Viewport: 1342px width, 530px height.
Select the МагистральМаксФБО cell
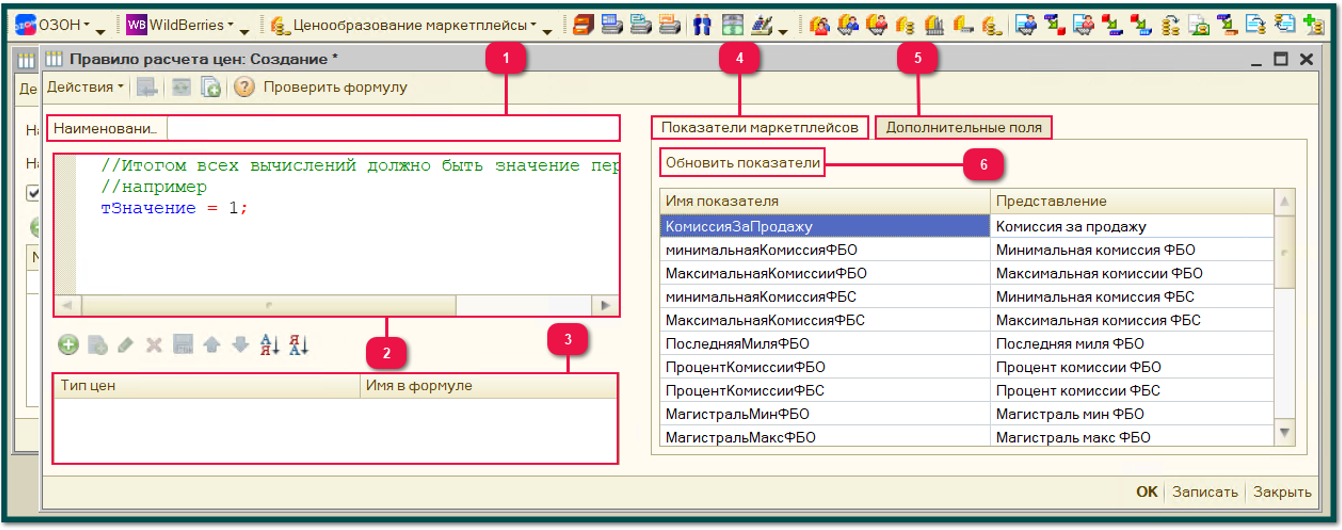click(825, 437)
